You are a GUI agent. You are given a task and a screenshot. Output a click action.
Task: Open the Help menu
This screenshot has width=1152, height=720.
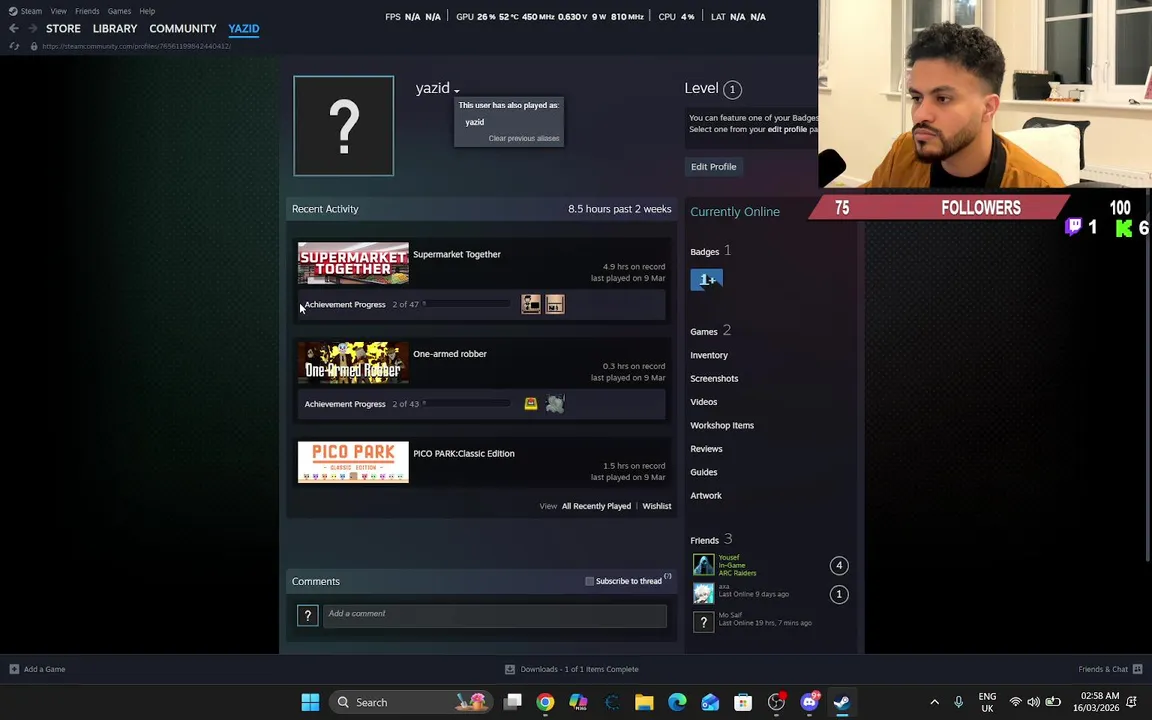pos(147,11)
